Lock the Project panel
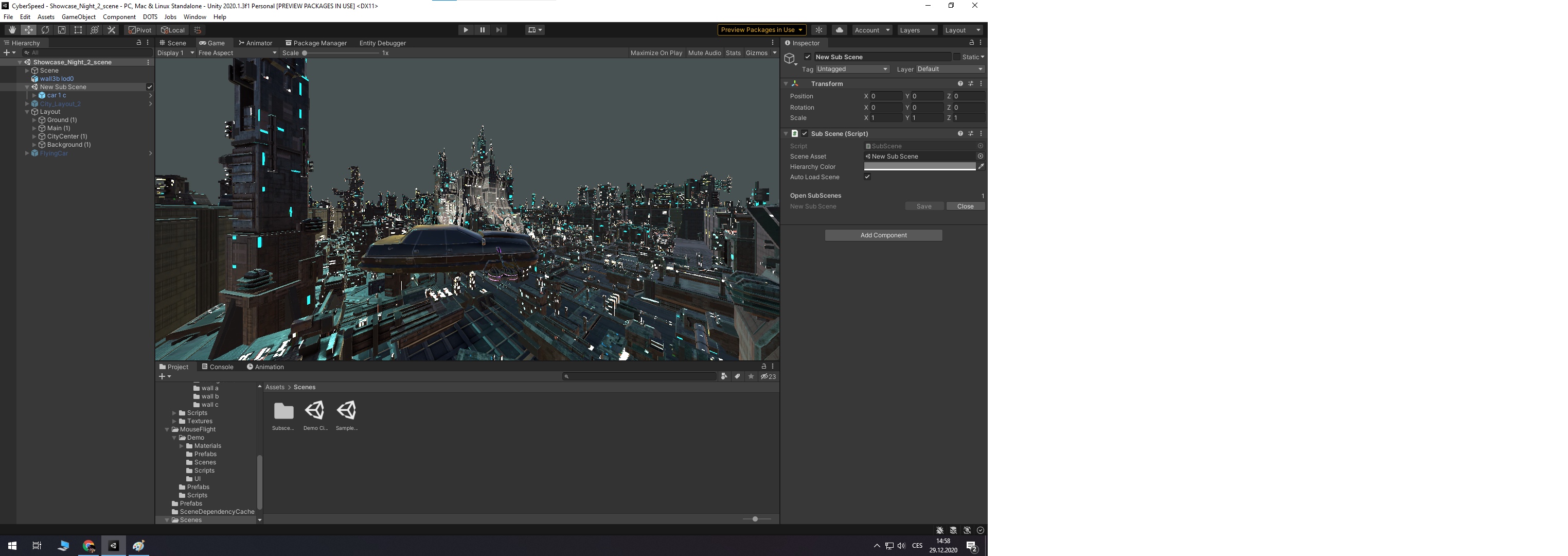 (763, 367)
